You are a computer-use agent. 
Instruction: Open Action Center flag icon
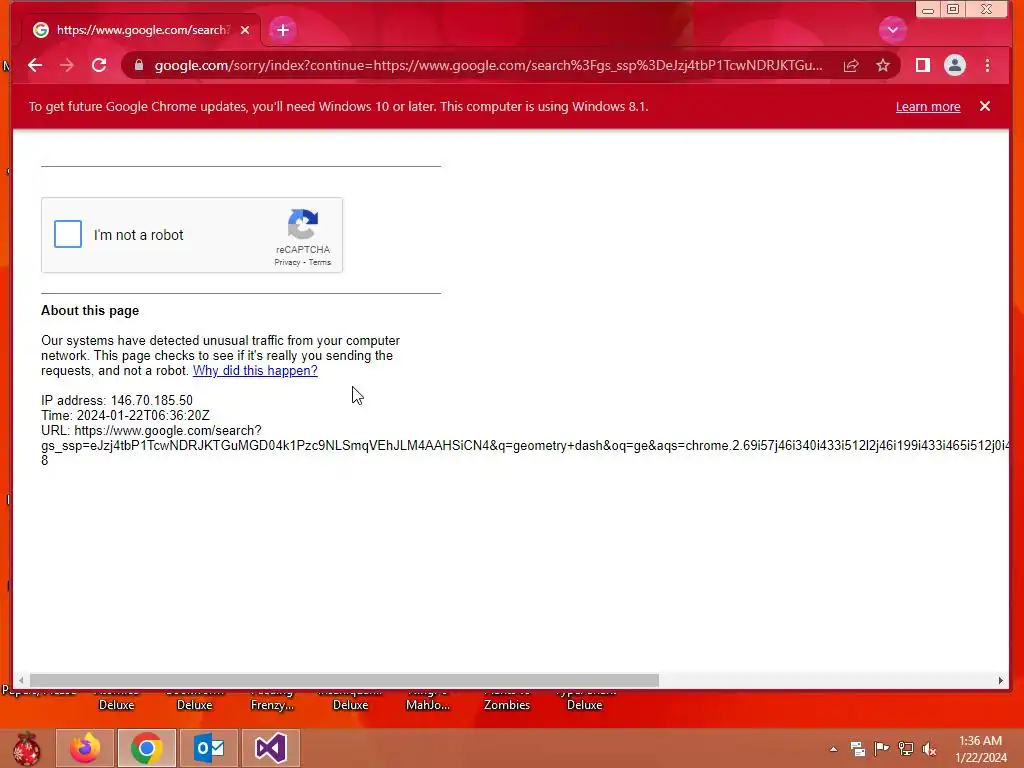click(x=882, y=748)
